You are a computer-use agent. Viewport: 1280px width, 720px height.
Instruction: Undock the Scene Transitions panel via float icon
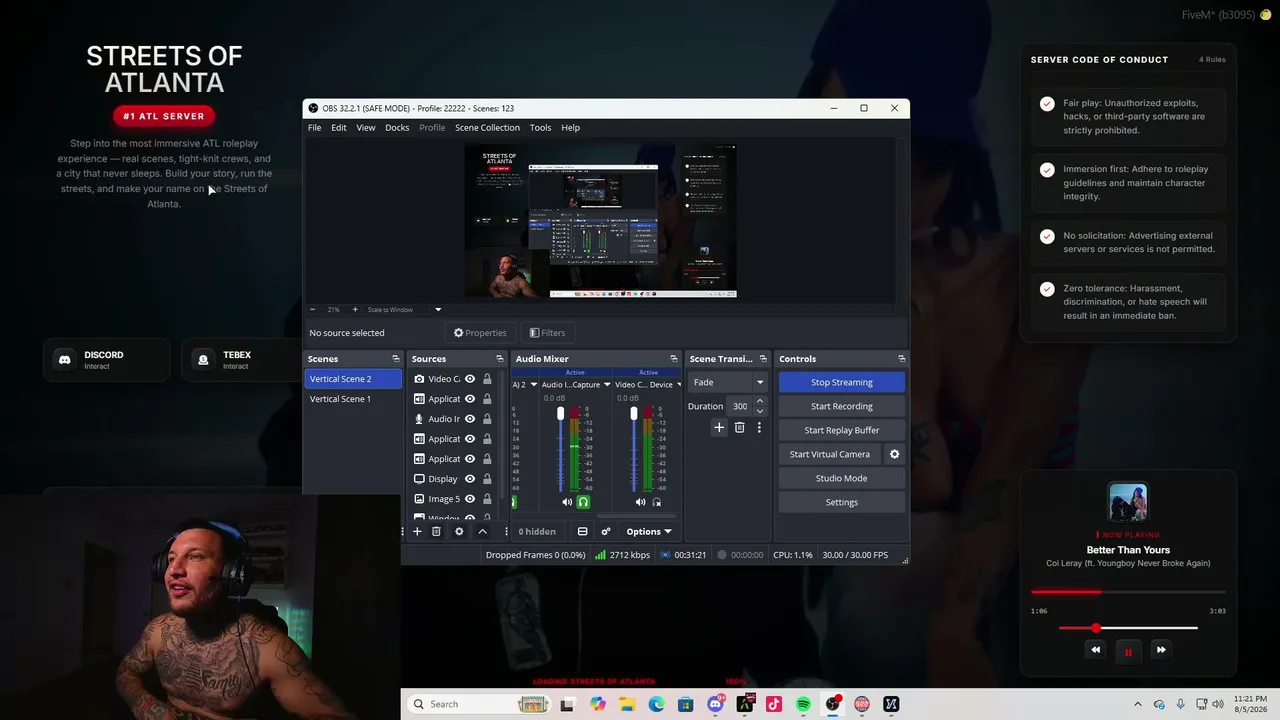[763, 359]
